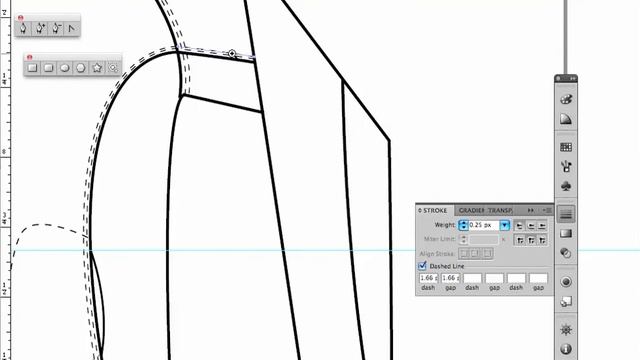Toggle the Stroke panel dock icon
The width and height of the screenshot is (640, 360).
point(566,214)
